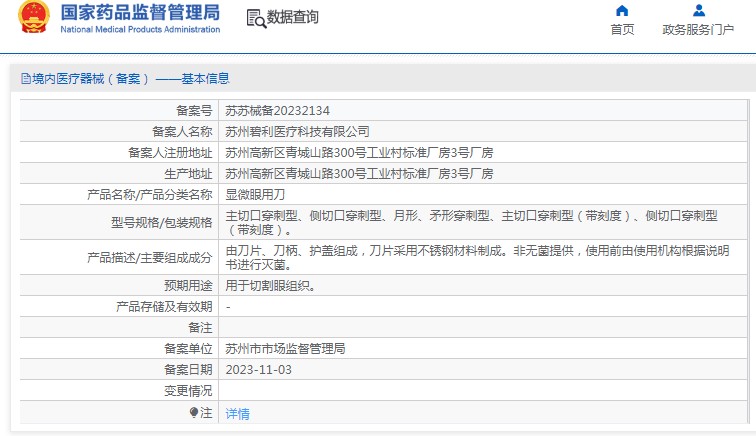Click intended use text 用于切割眼组织
This screenshot has height=436, width=756.
[270, 285]
